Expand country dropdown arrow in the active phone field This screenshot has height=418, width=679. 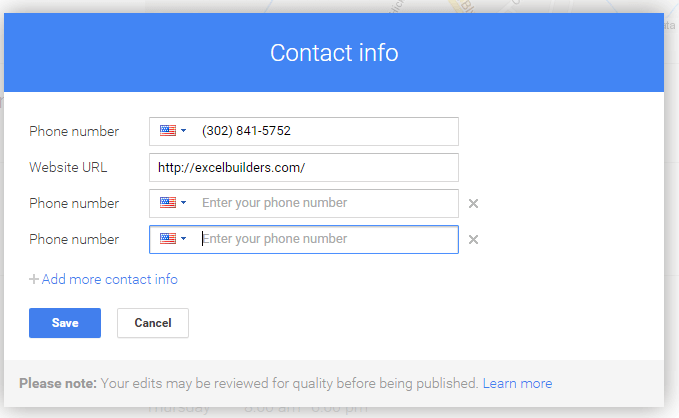[x=184, y=238]
